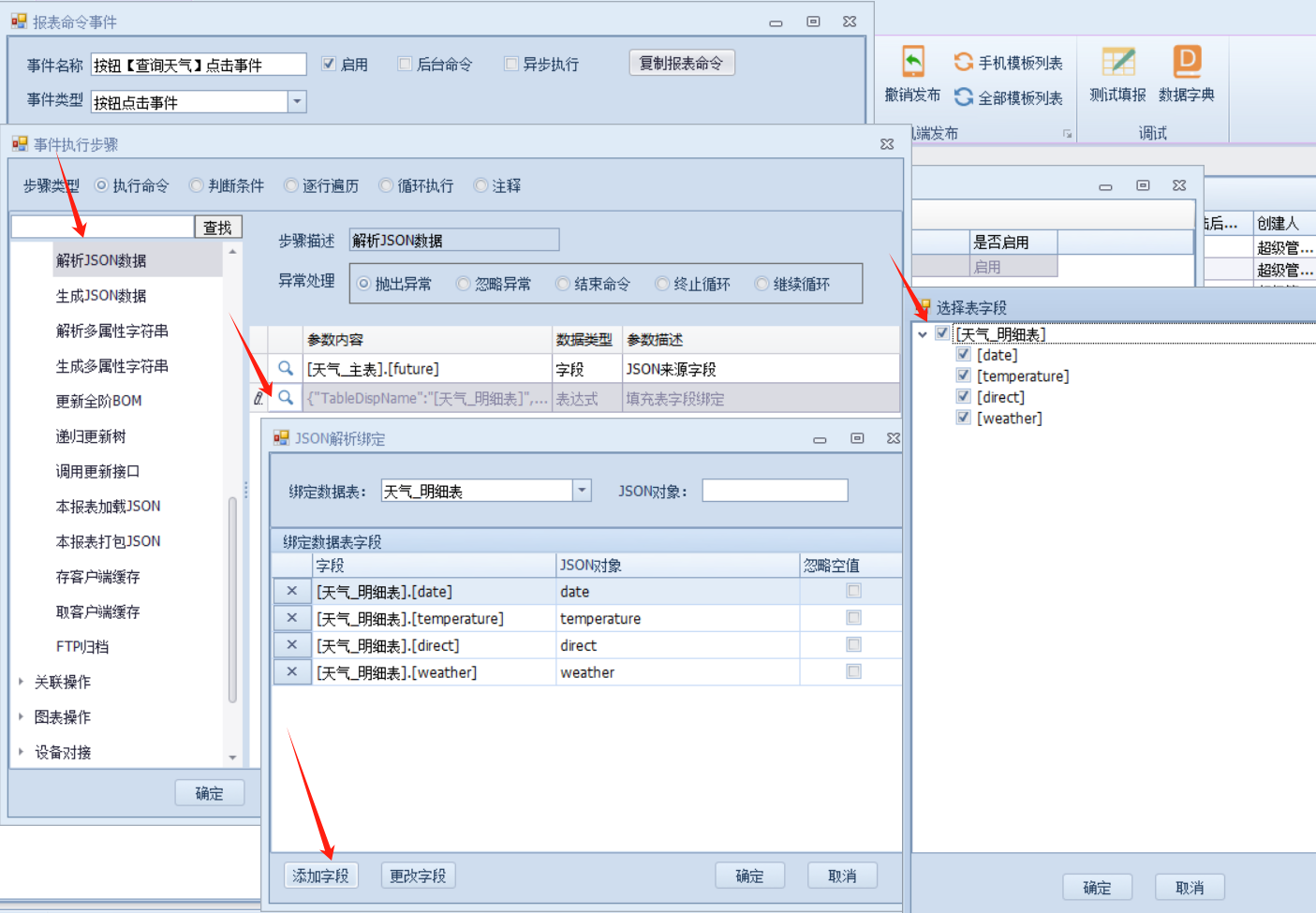Click the 测试填报 icon

point(1117,63)
